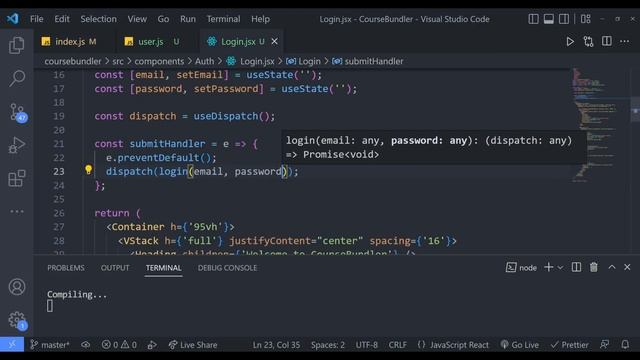640x360 pixels.
Task: Toggle secondary side bar layout icon
Action: tap(564, 19)
